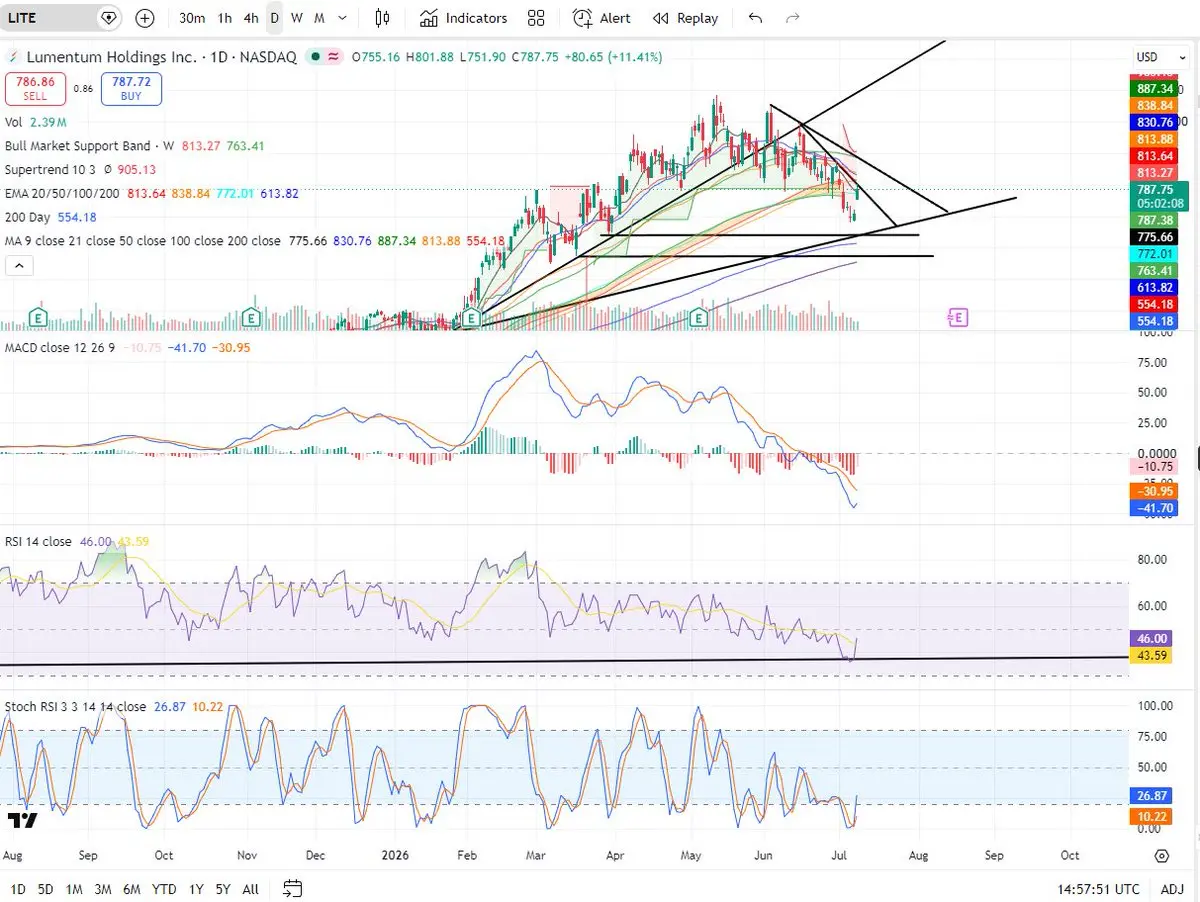Redo the last chart action
The width and height of the screenshot is (1200, 902).
point(793,18)
